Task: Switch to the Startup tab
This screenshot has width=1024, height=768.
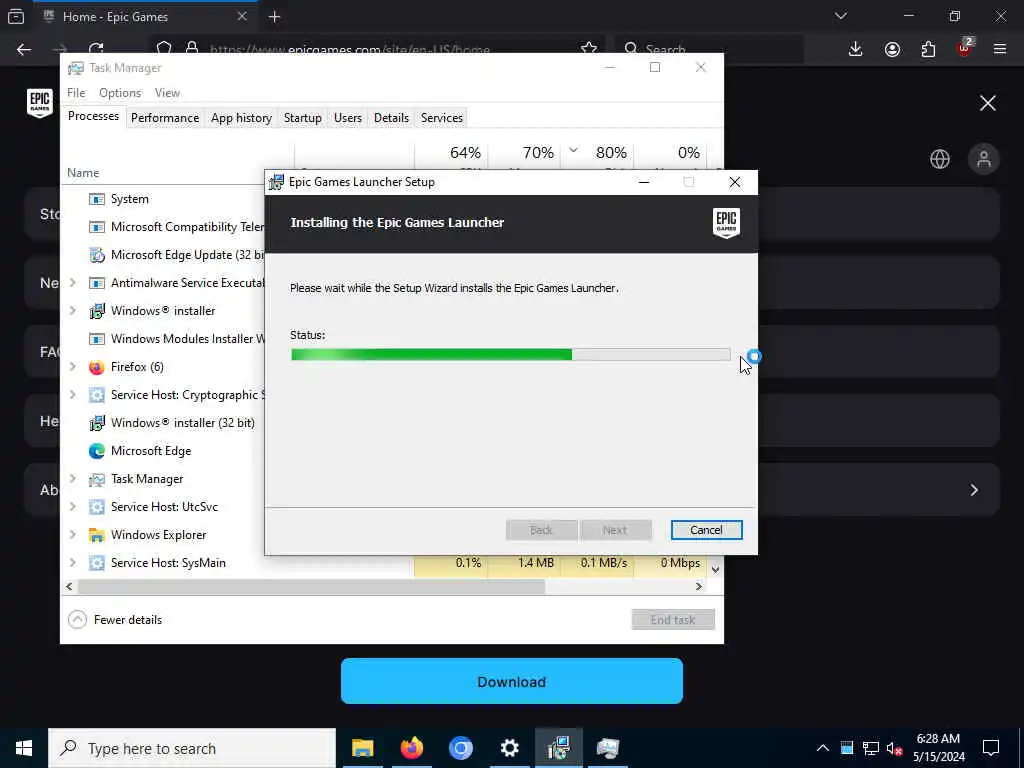Action: [x=302, y=118]
